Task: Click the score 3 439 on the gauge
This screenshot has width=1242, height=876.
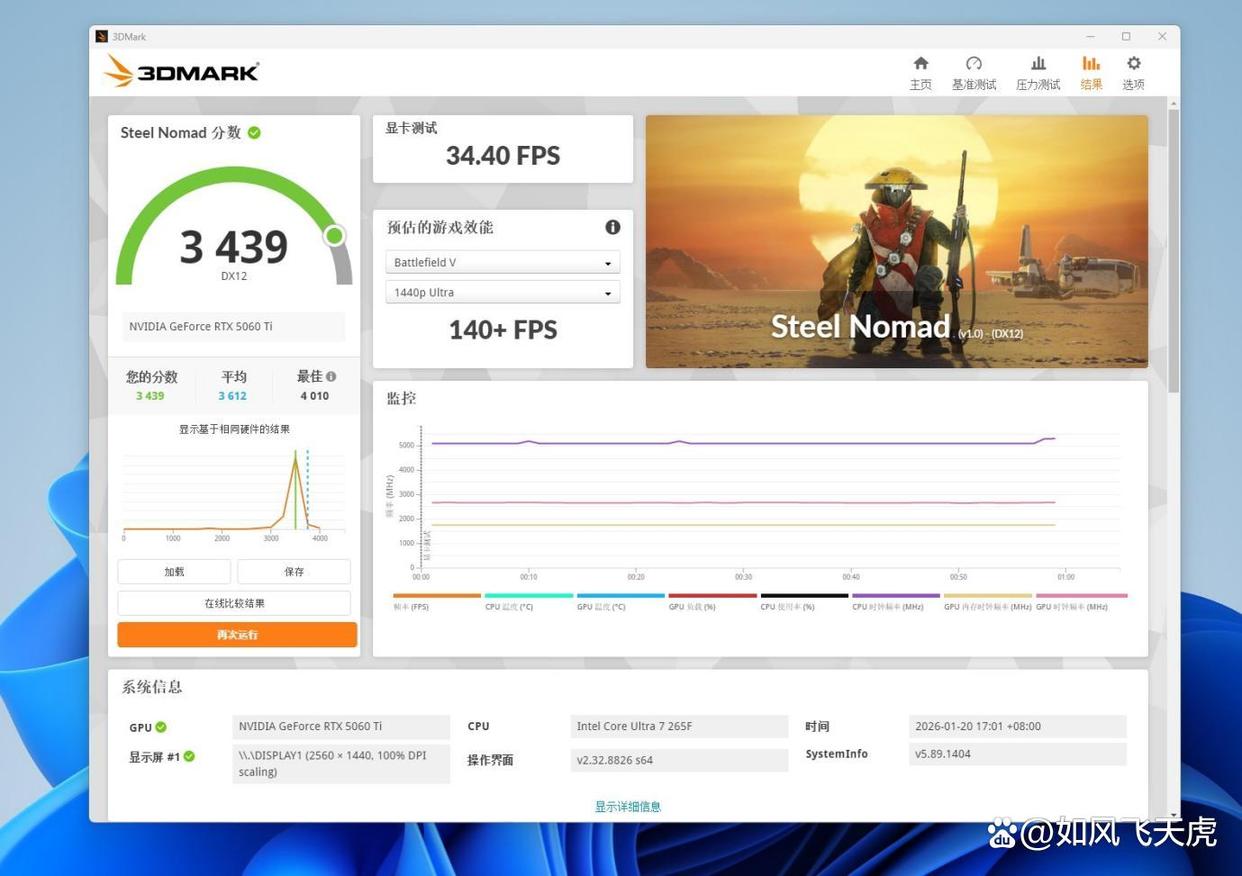Action: pyautogui.click(x=234, y=246)
